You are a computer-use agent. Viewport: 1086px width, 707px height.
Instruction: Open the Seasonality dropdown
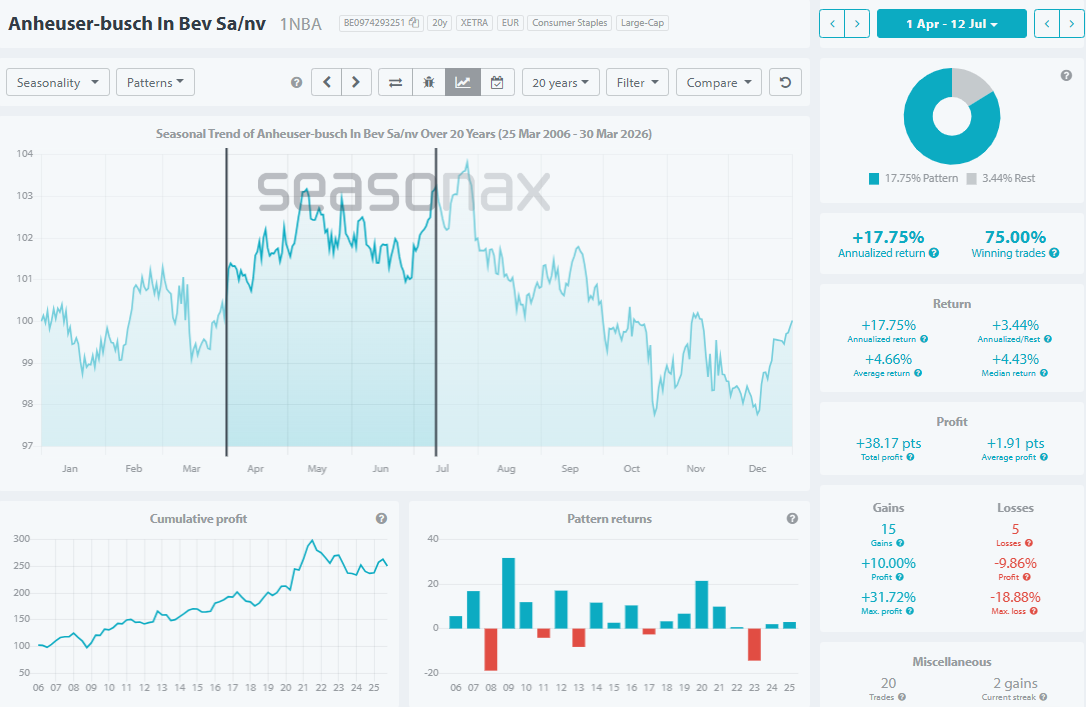pyautogui.click(x=58, y=82)
